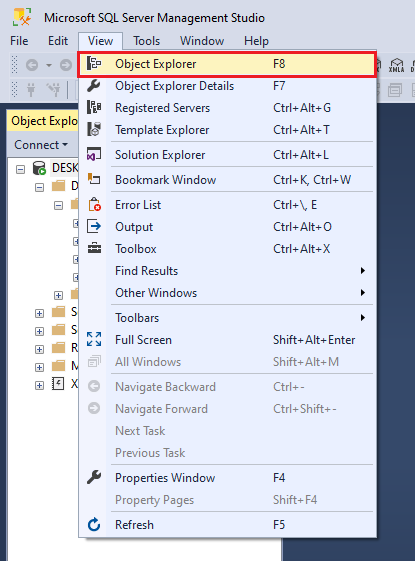Click the F8 shortcut text
415x561 pixels.
(x=279, y=64)
